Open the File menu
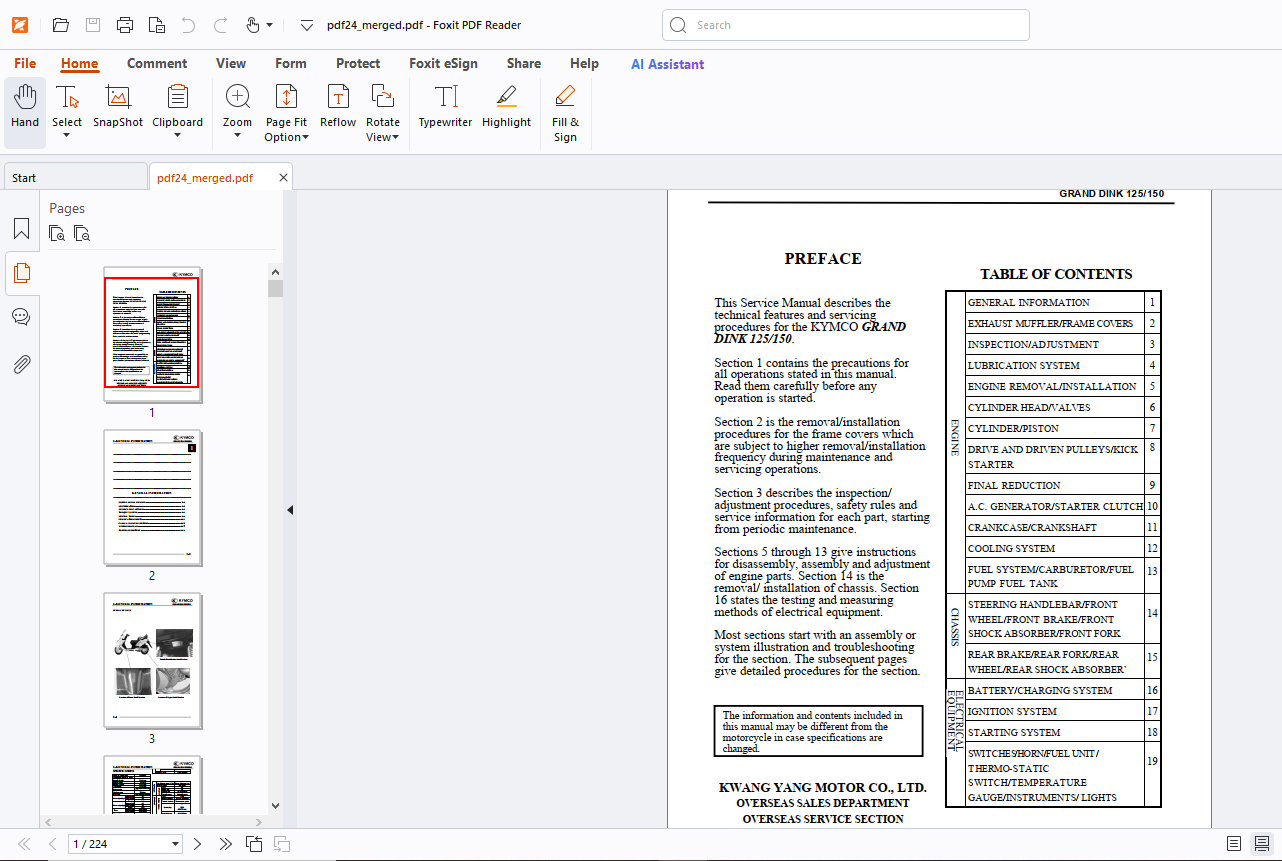 click(25, 64)
